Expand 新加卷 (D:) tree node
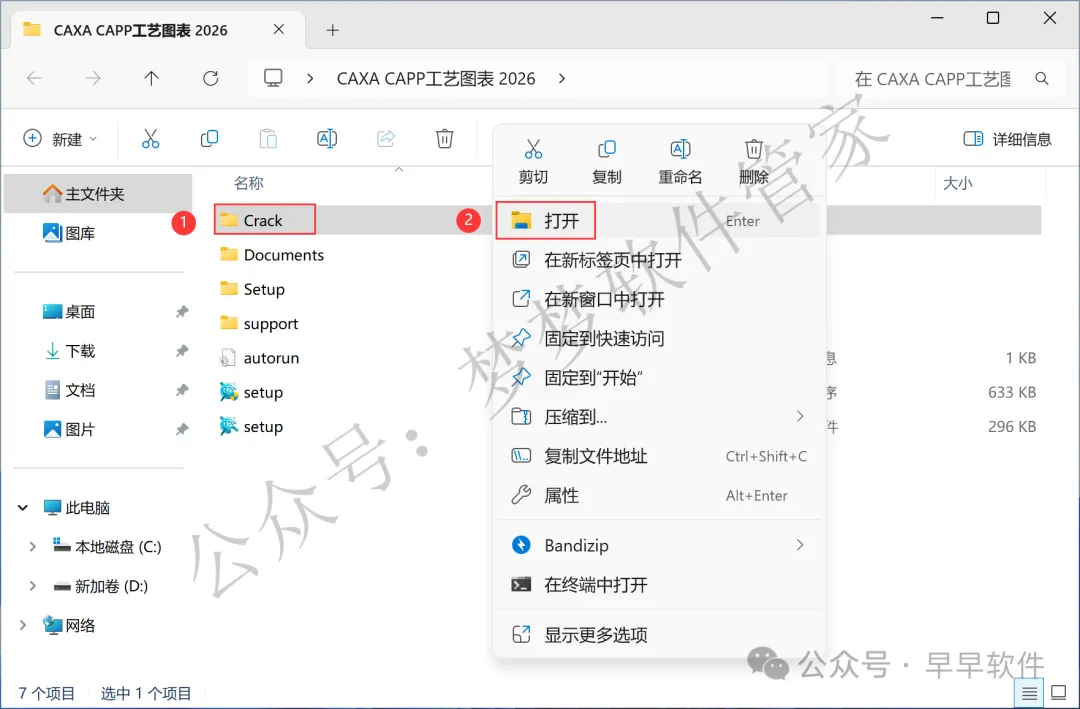Image resolution: width=1080 pixels, height=709 pixels. click(32, 586)
